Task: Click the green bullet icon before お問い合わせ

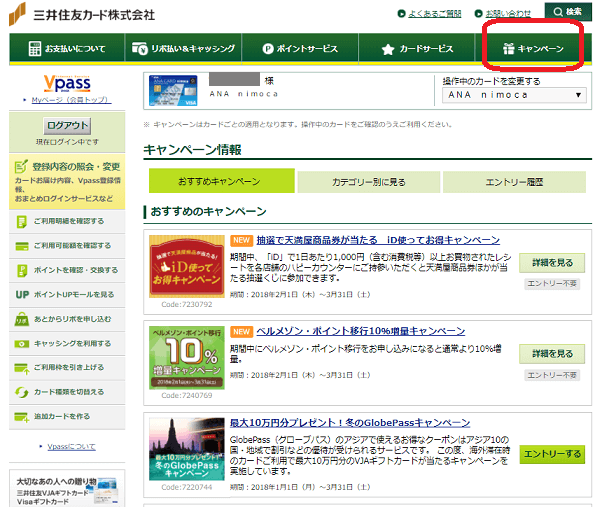Action: (x=478, y=14)
